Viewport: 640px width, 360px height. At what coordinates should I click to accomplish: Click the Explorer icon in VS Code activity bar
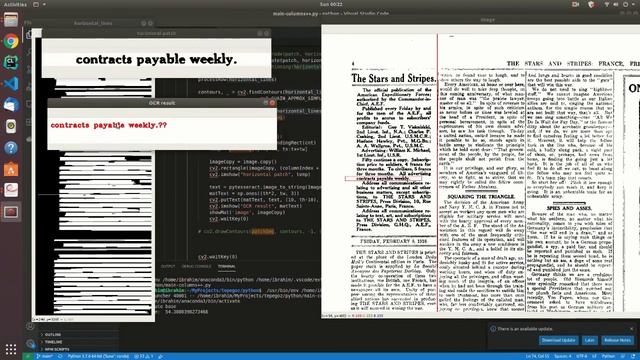pyautogui.click(x=29, y=35)
